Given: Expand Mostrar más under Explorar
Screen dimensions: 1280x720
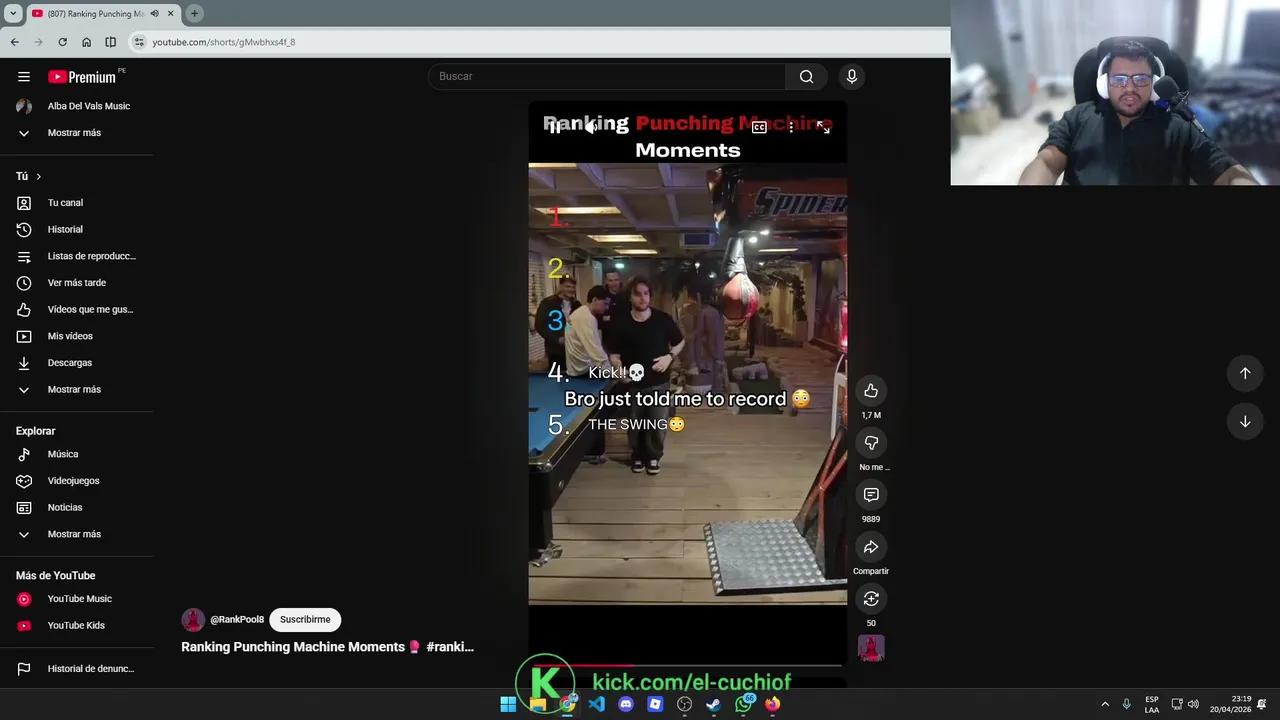Looking at the screenshot, I should (77, 534).
